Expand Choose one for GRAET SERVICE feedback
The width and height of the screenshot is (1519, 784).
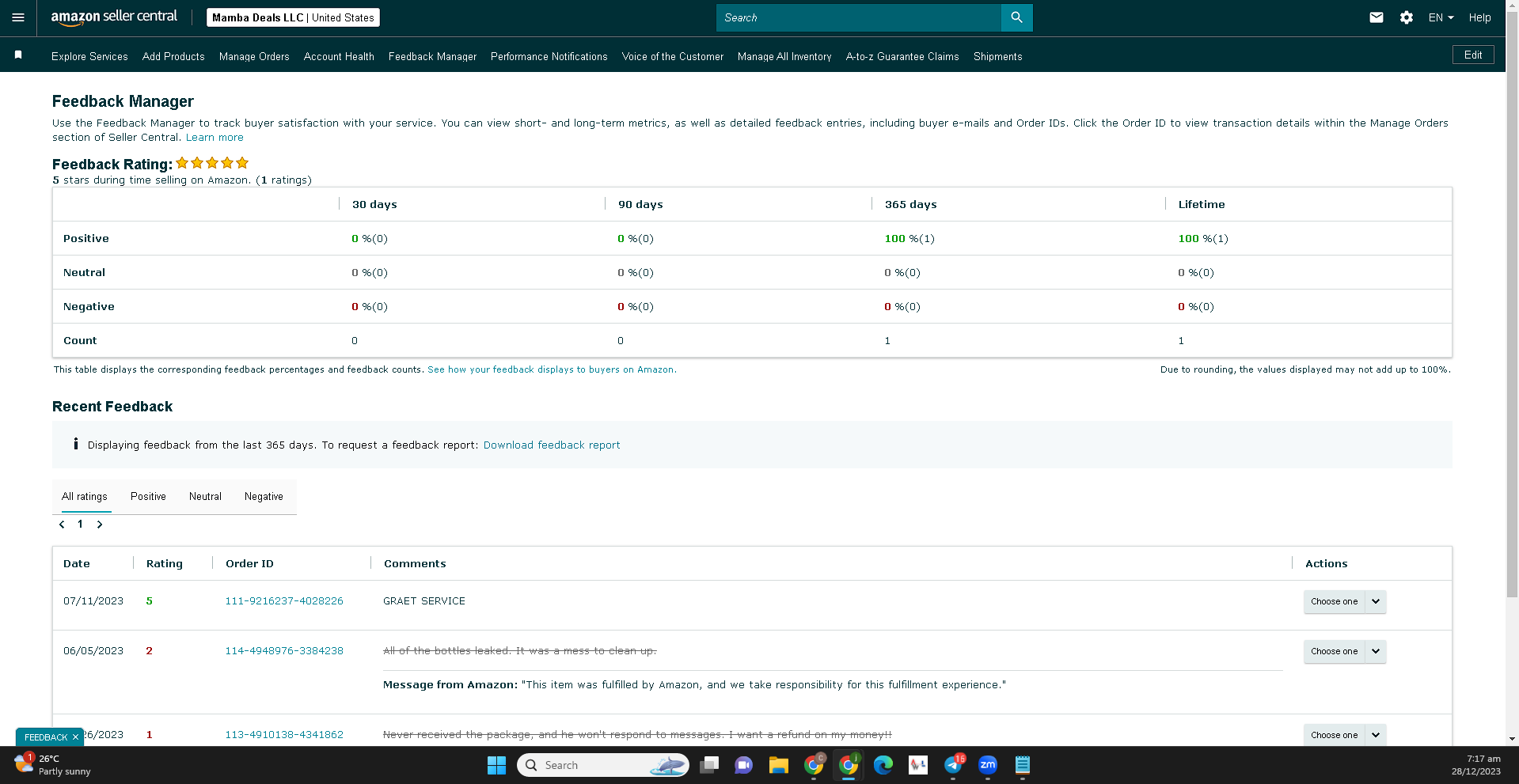coord(1344,601)
